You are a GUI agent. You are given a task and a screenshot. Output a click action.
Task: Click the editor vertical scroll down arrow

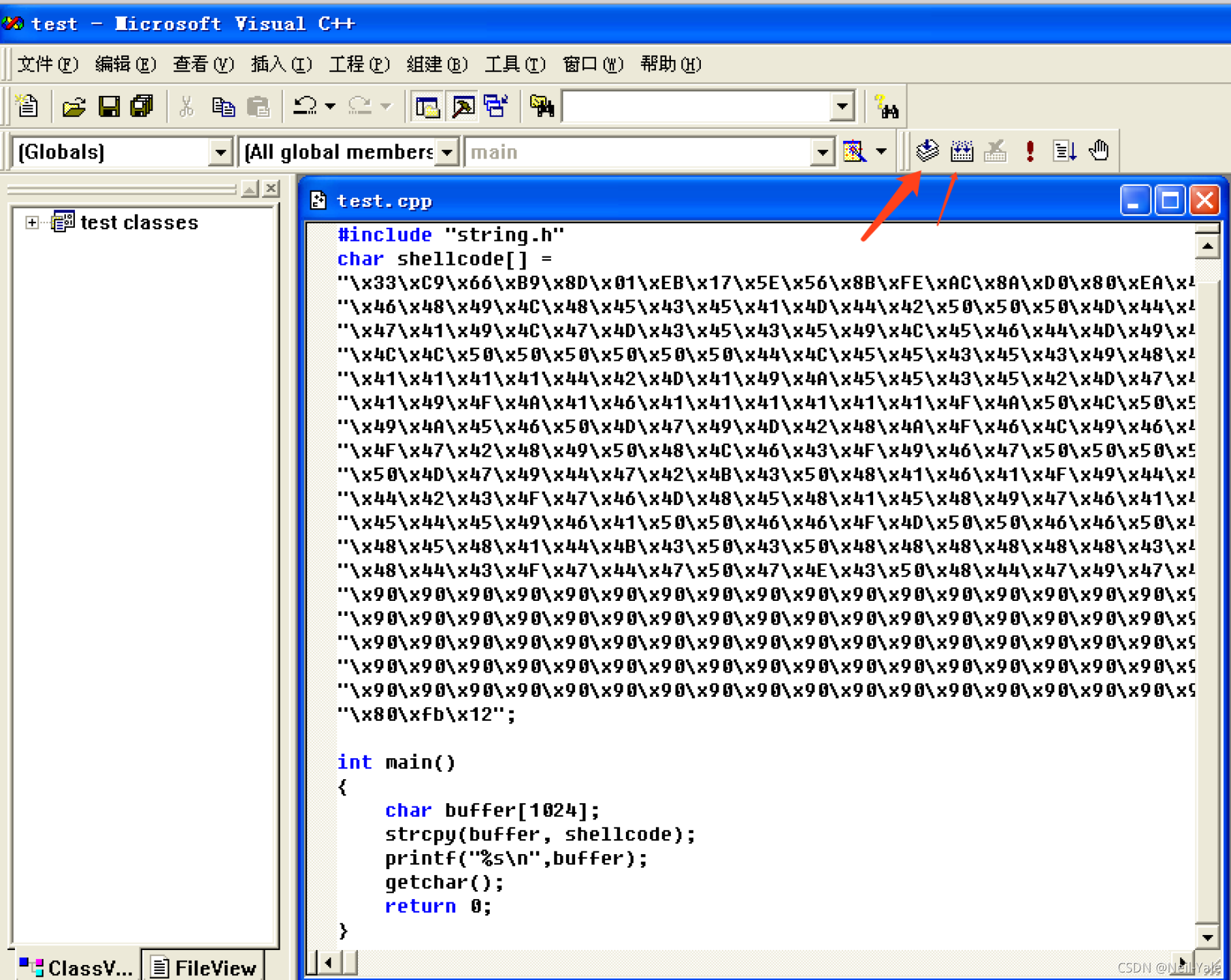point(1207,936)
